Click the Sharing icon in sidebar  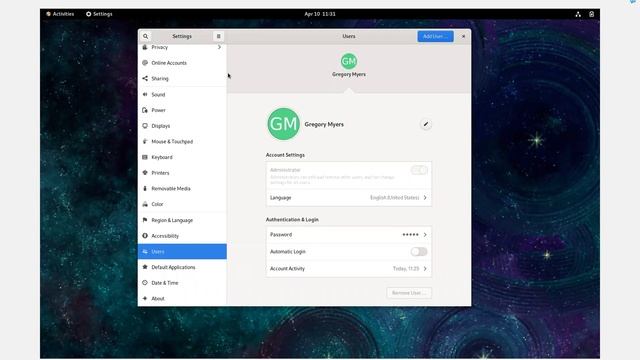(145, 78)
